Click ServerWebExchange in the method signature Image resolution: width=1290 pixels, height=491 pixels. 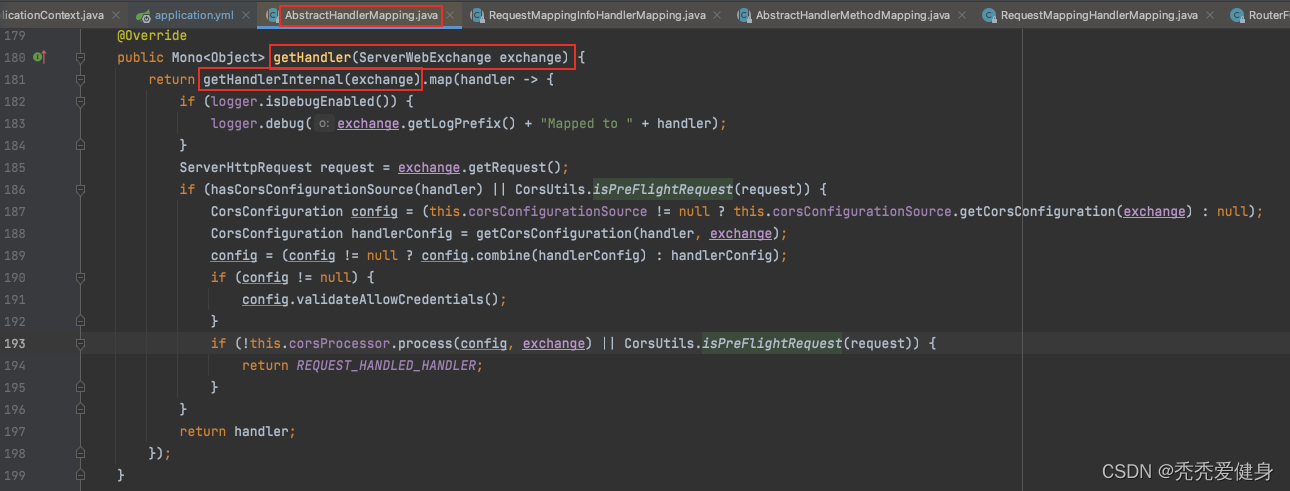click(x=425, y=58)
